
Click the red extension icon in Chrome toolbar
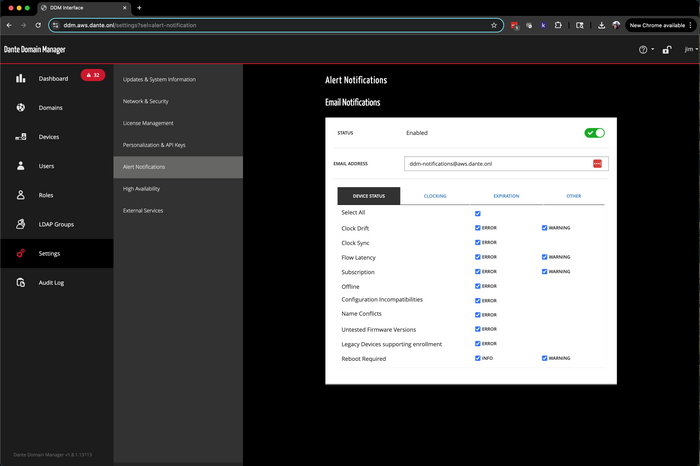pos(515,25)
